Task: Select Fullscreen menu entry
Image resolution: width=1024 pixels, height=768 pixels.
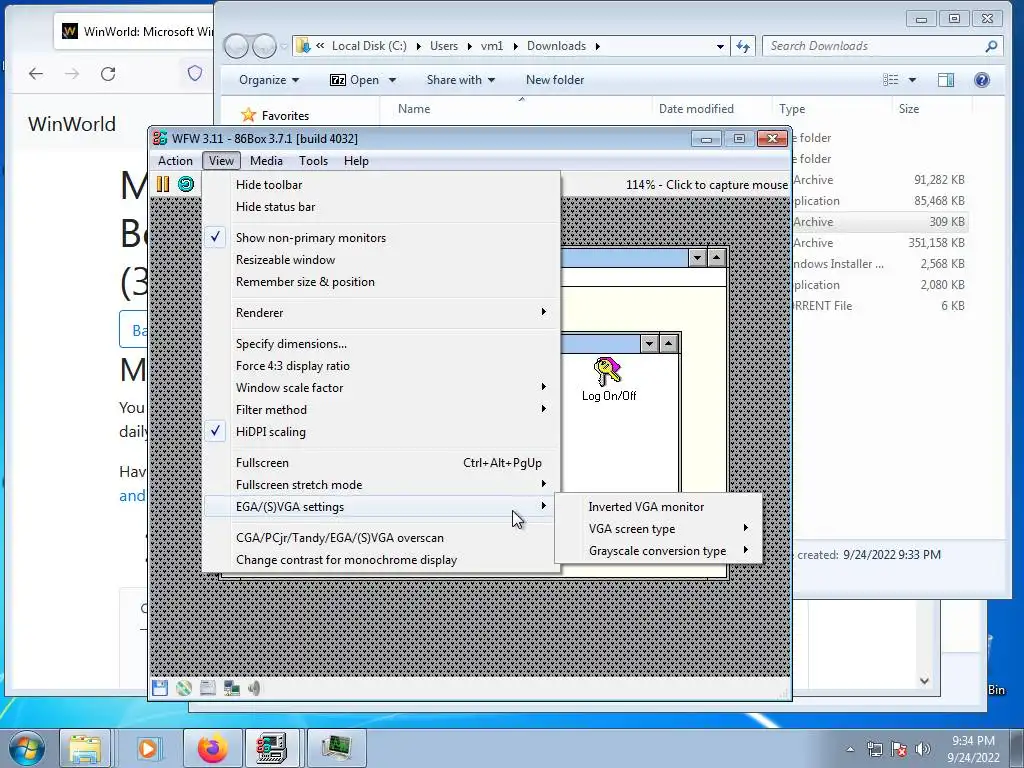Action: [382, 463]
